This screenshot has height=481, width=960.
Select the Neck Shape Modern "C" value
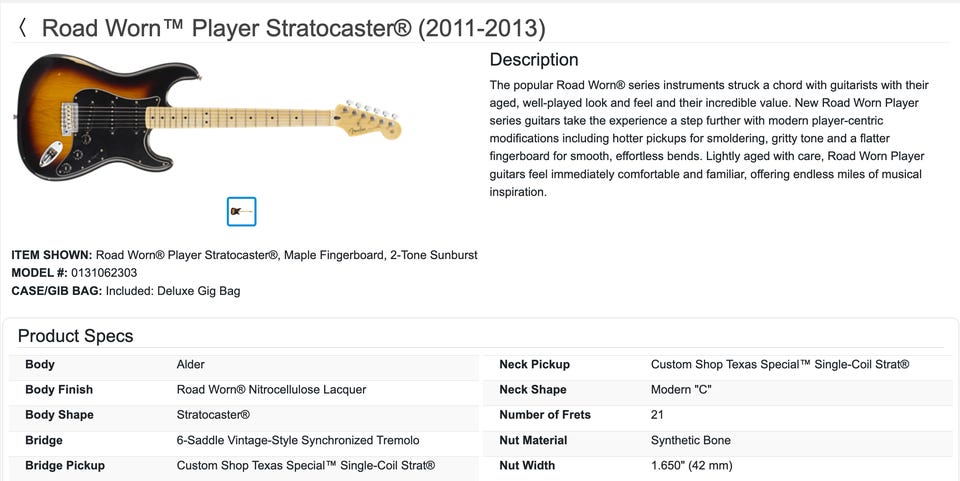pyautogui.click(x=681, y=390)
